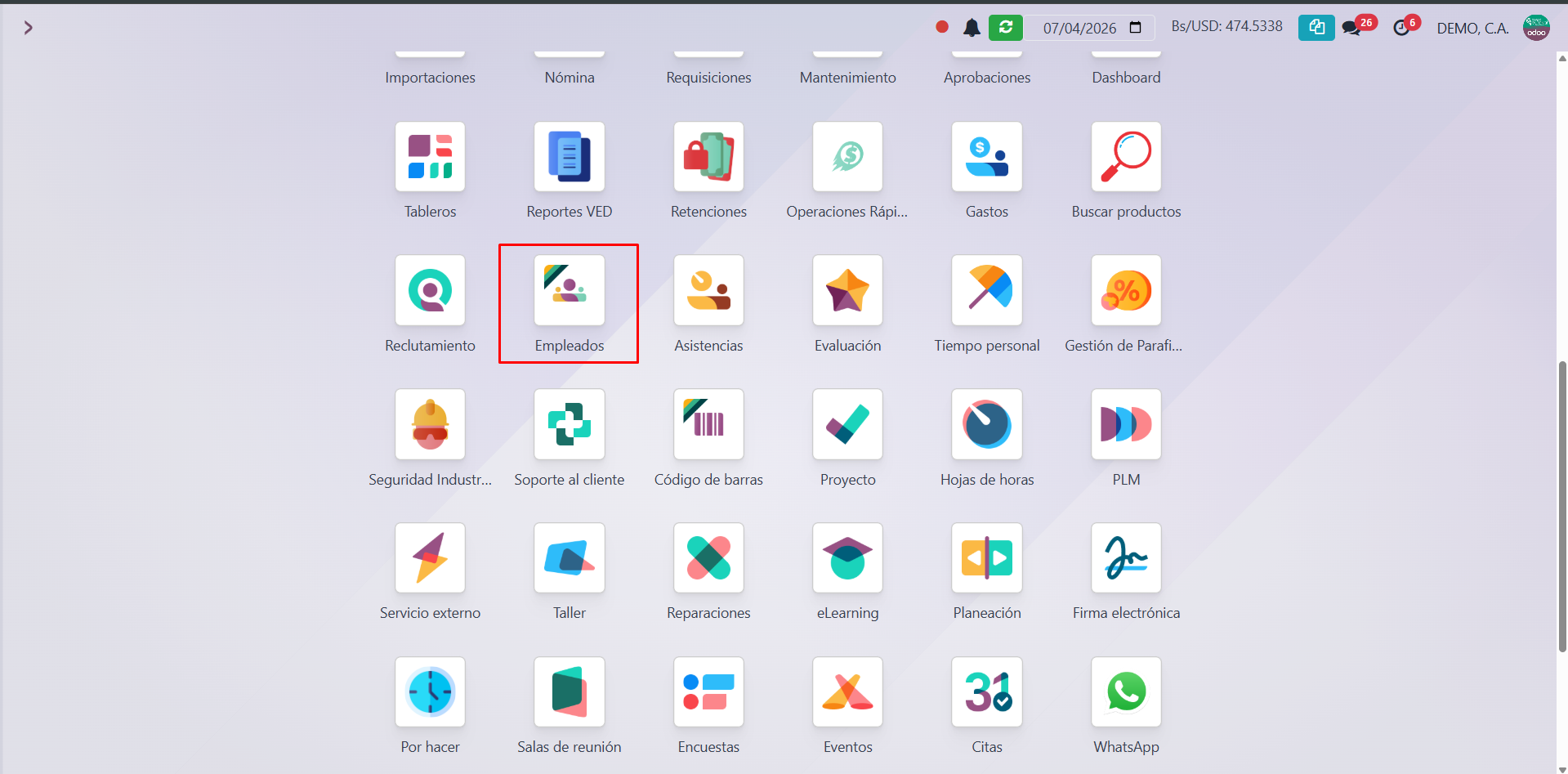Click the 07/04/2026 date field
This screenshot has height=774, width=1568.
(x=1079, y=29)
